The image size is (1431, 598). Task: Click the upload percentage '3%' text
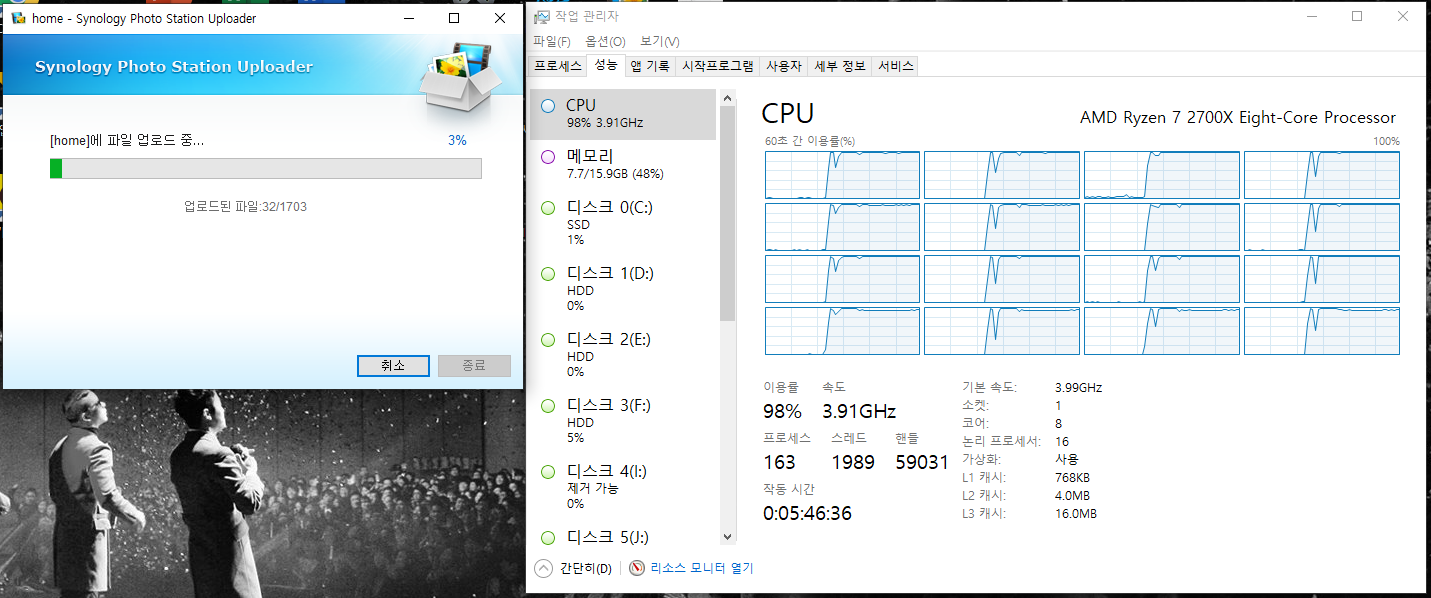coord(457,141)
